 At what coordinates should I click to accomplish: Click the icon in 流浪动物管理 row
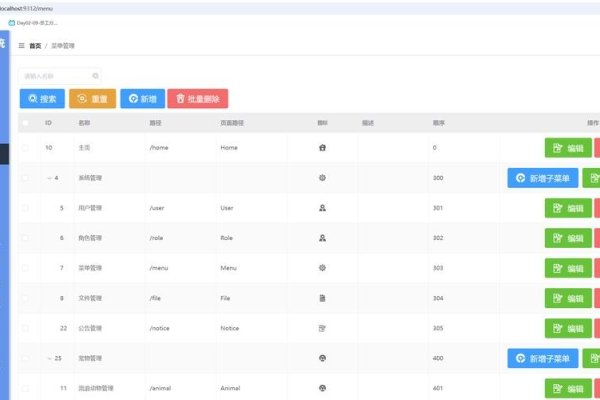(322, 388)
